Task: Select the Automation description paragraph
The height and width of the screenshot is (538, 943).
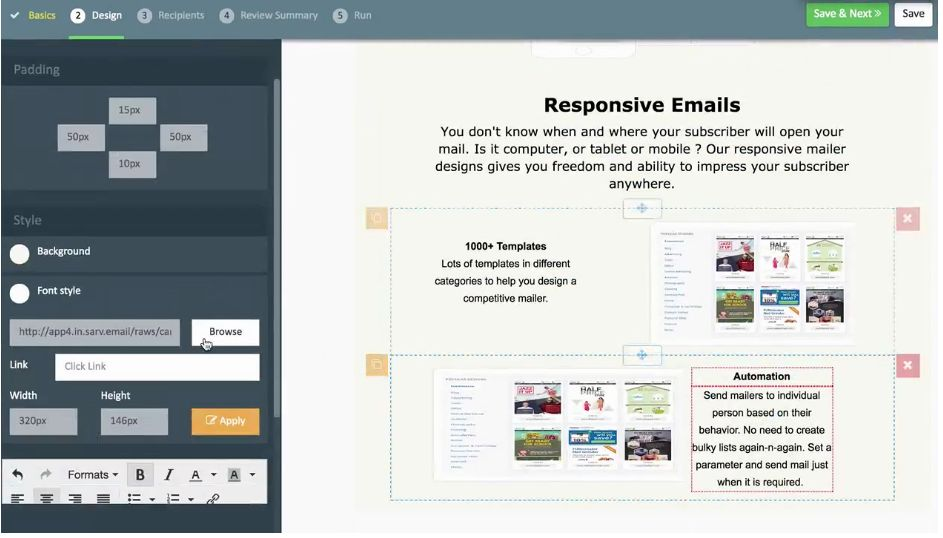Action: [x=761, y=439]
